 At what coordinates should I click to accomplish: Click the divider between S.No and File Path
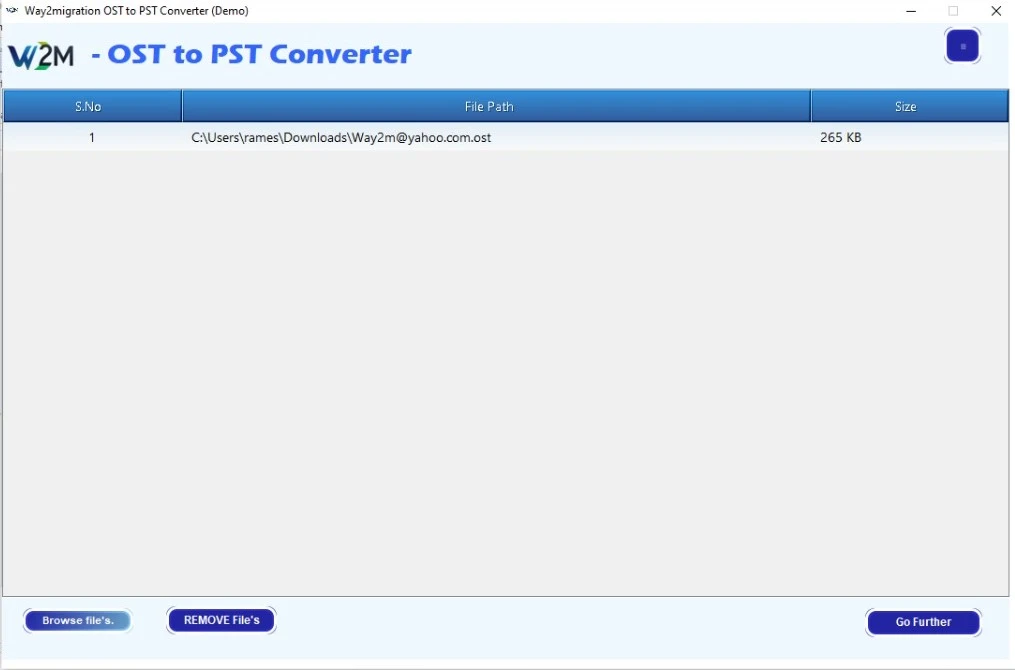coord(182,106)
